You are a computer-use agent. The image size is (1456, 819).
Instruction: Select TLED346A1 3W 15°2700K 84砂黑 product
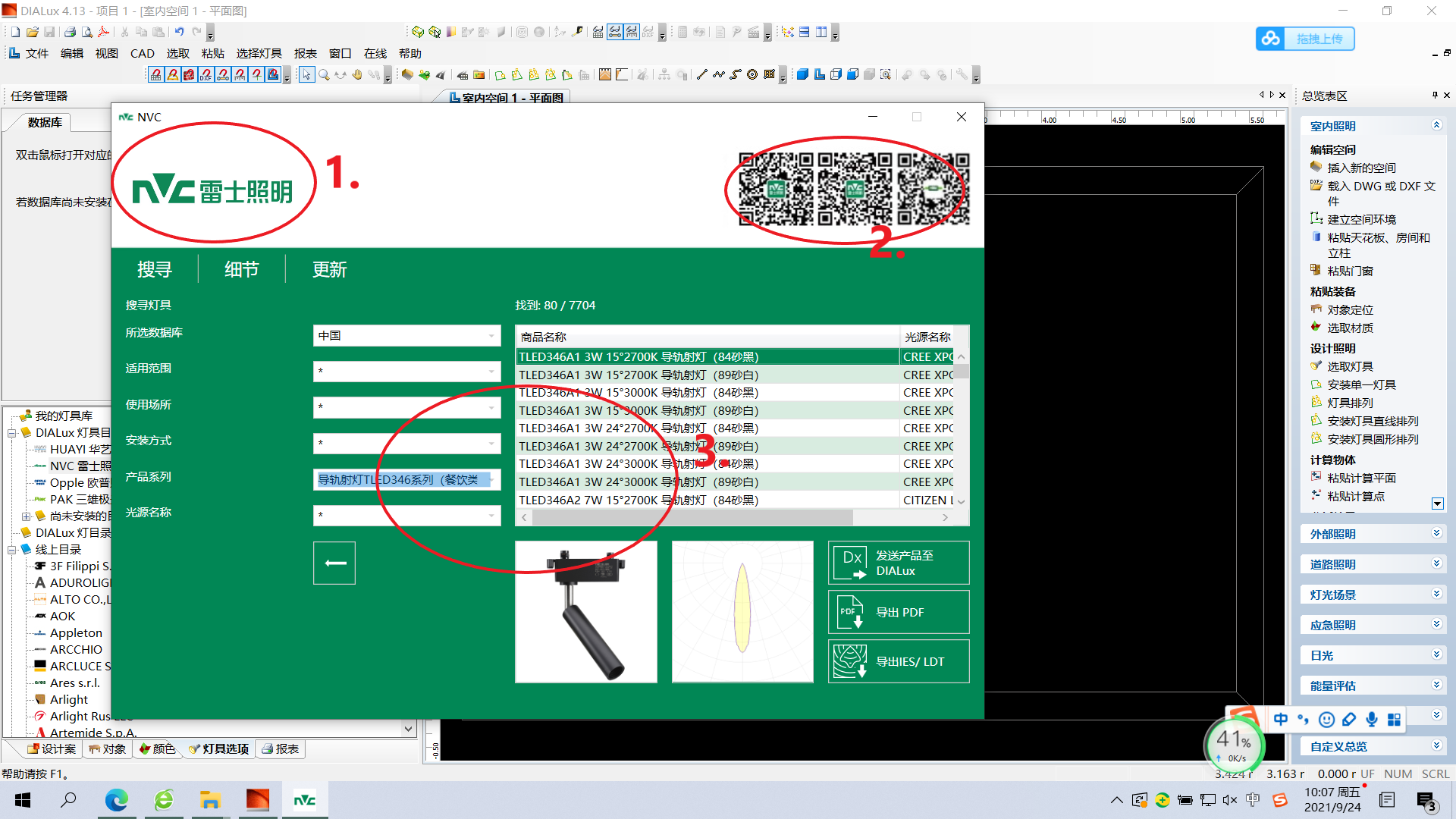(x=639, y=356)
